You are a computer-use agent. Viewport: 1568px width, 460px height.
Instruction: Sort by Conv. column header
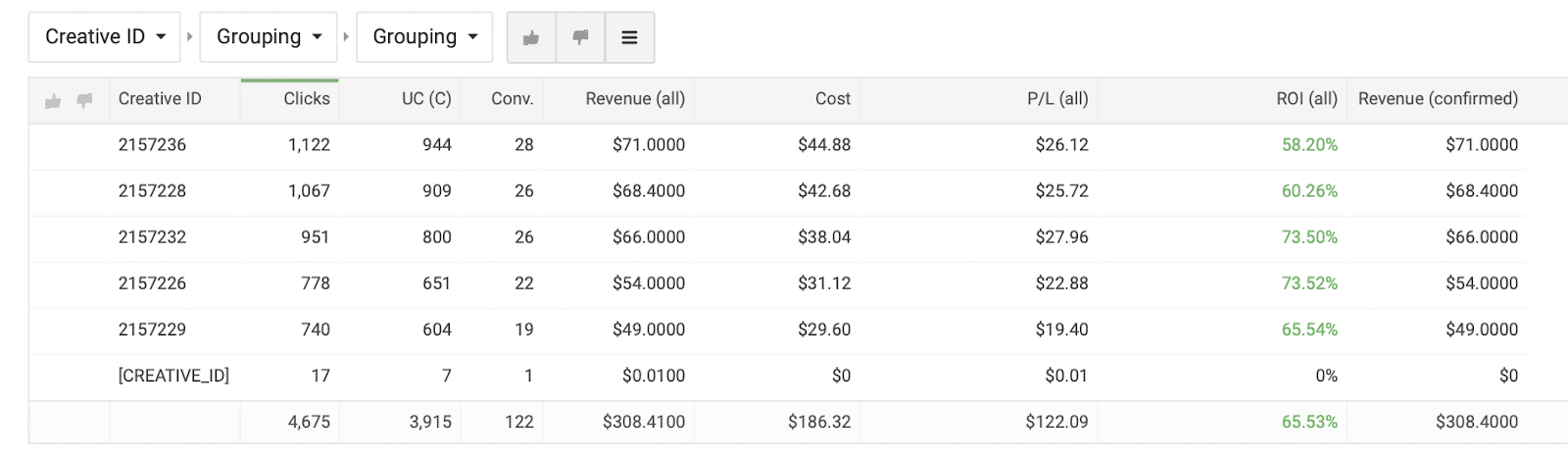click(512, 99)
